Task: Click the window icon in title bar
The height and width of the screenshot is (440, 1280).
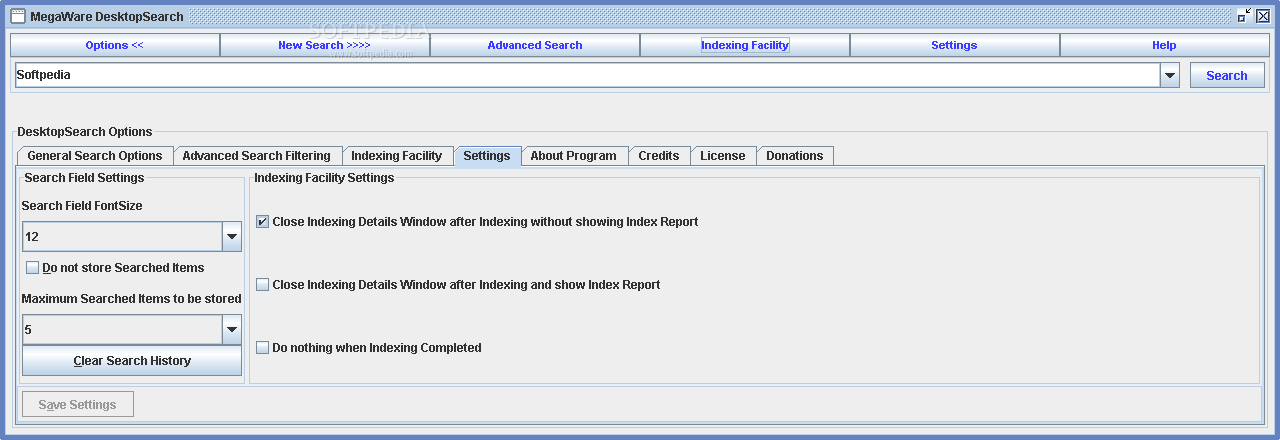Action: [x=18, y=16]
